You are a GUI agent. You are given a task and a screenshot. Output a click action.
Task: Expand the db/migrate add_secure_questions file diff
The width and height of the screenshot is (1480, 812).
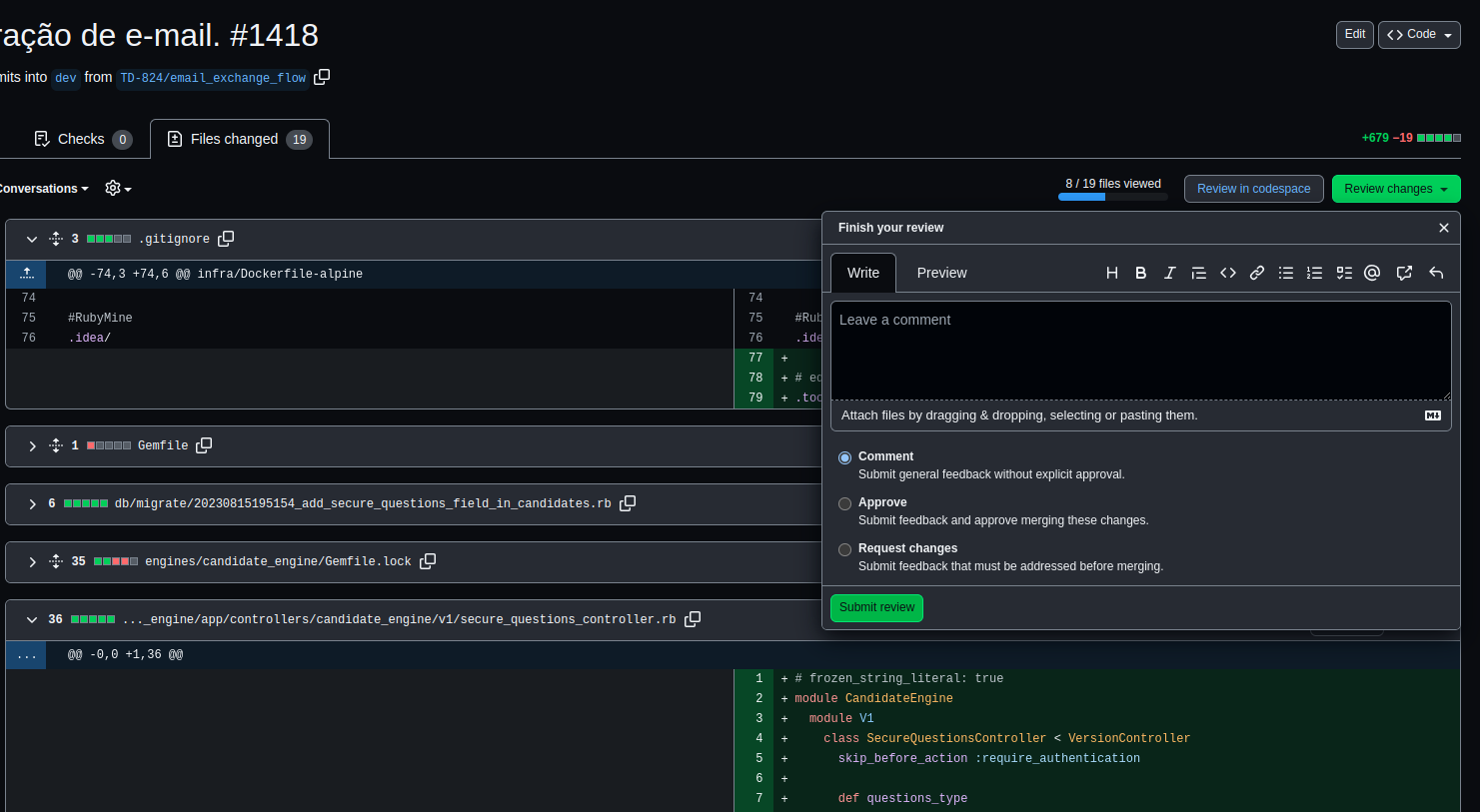[32, 503]
